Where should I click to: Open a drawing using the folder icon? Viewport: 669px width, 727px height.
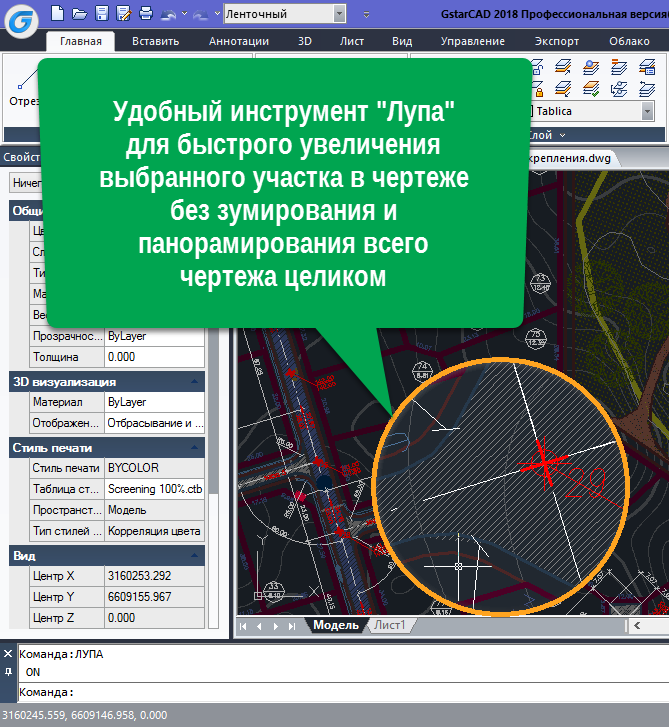[x=80, y=14]
